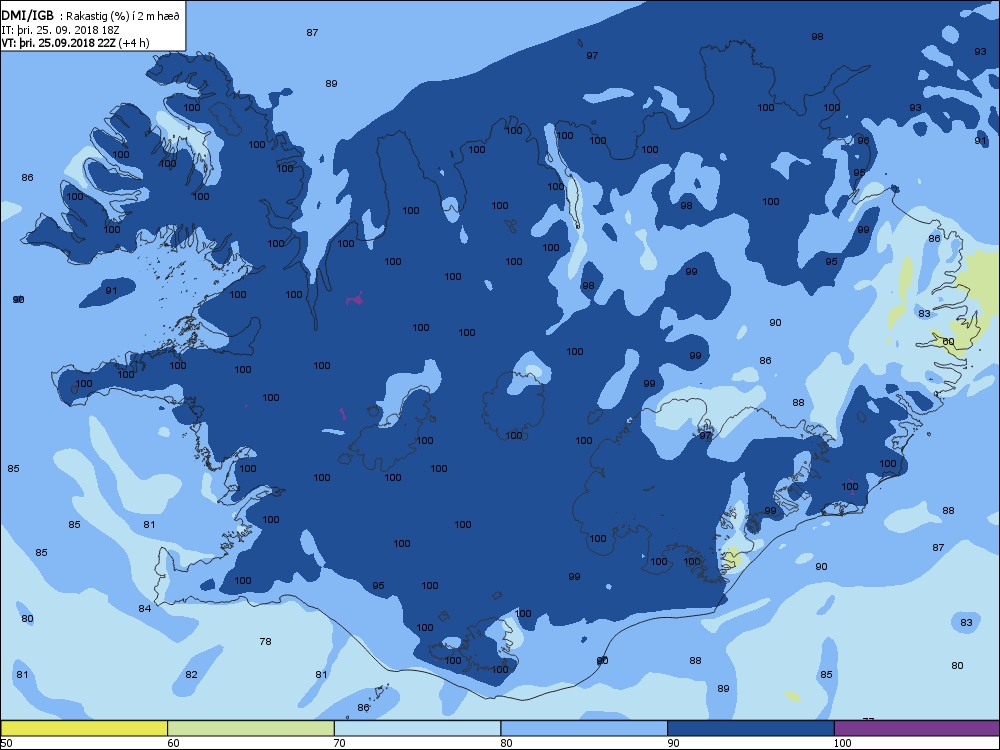The image size is (1000, 750).
Task: Click the legend tick label 50
Action: (x=6, y=743)
